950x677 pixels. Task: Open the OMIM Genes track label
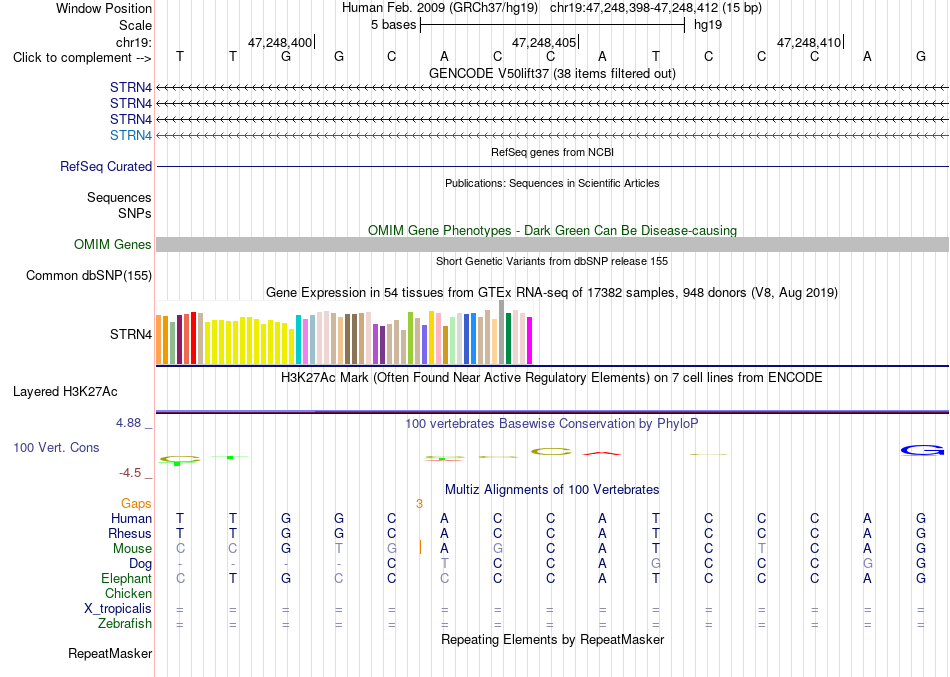coord(113,244)
